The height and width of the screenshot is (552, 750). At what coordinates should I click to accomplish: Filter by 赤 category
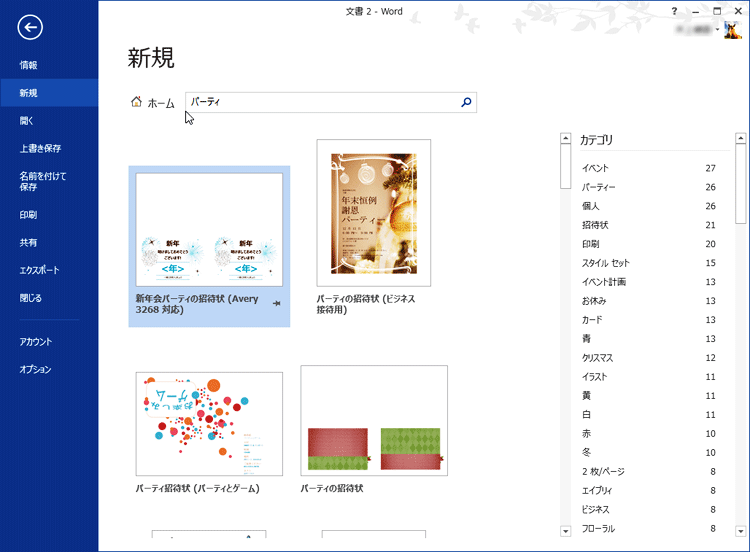click(649, 434)
